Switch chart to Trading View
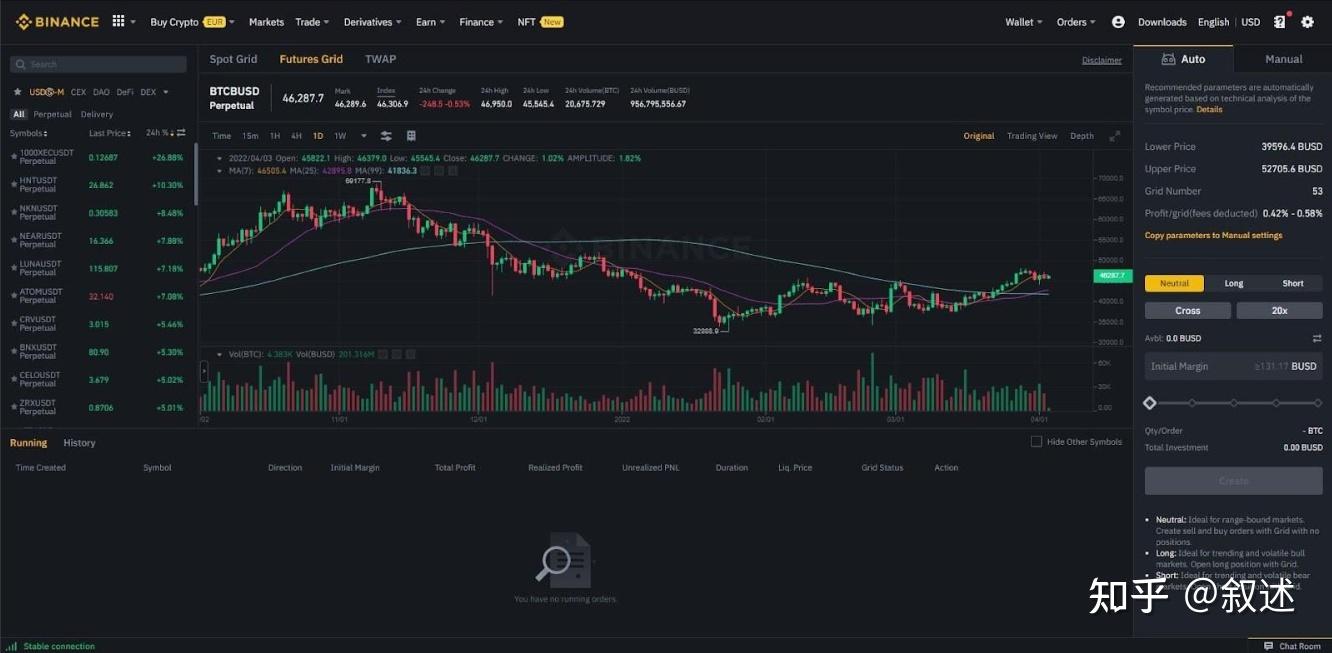The height and width of the screenshot is (653, 1332). (1032, 136)
